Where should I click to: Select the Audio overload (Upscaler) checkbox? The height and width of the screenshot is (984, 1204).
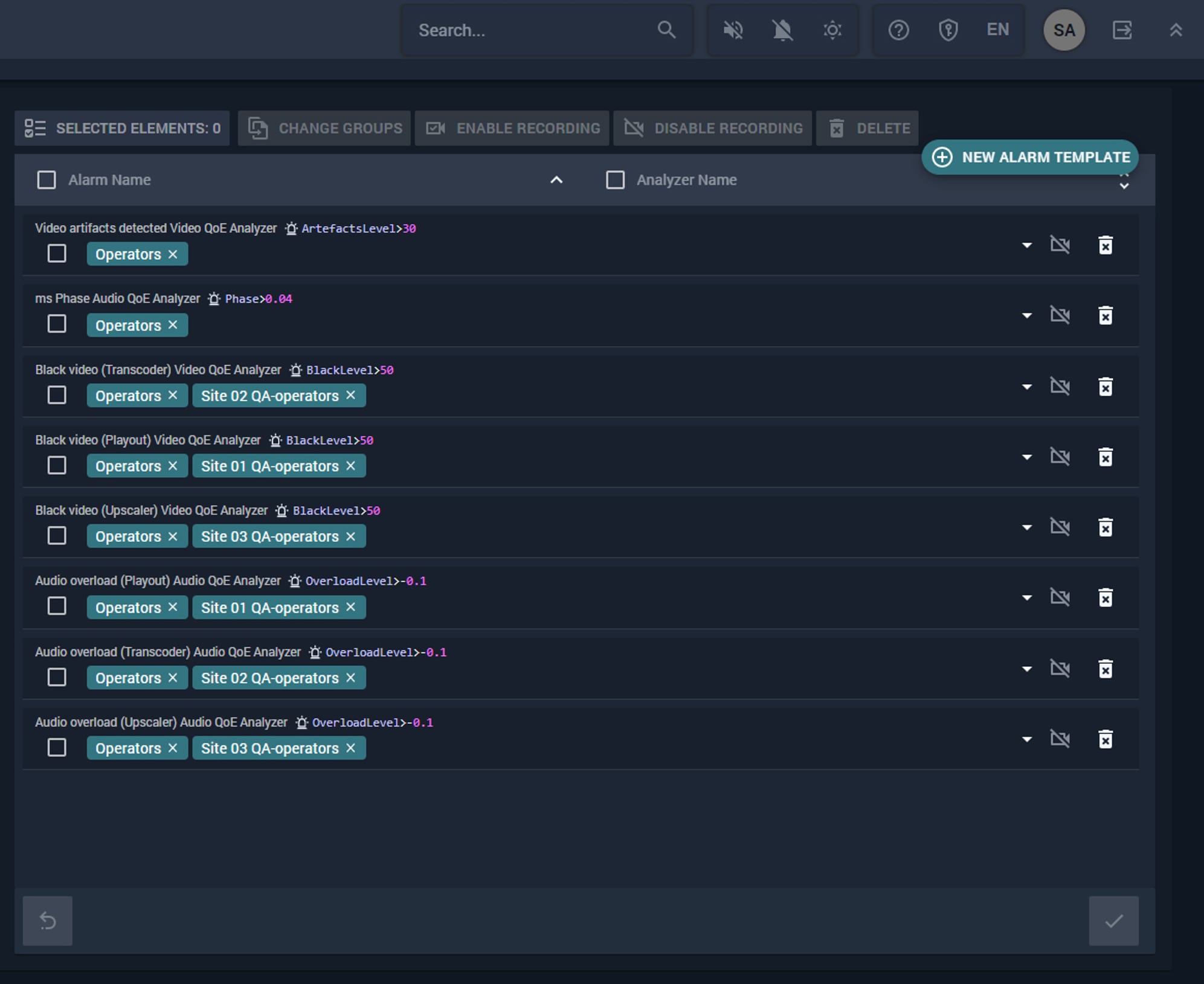click(x=57, y=748)
